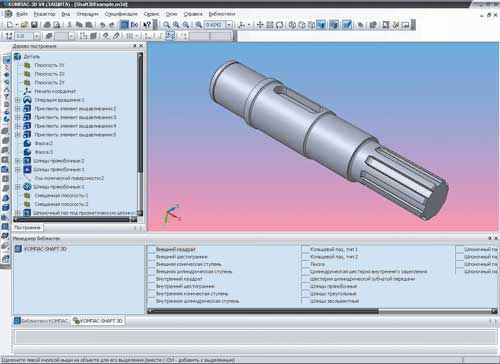The image size is (500, 364).
Task: Click the New document icon
Action: click(x=10, y=25)
